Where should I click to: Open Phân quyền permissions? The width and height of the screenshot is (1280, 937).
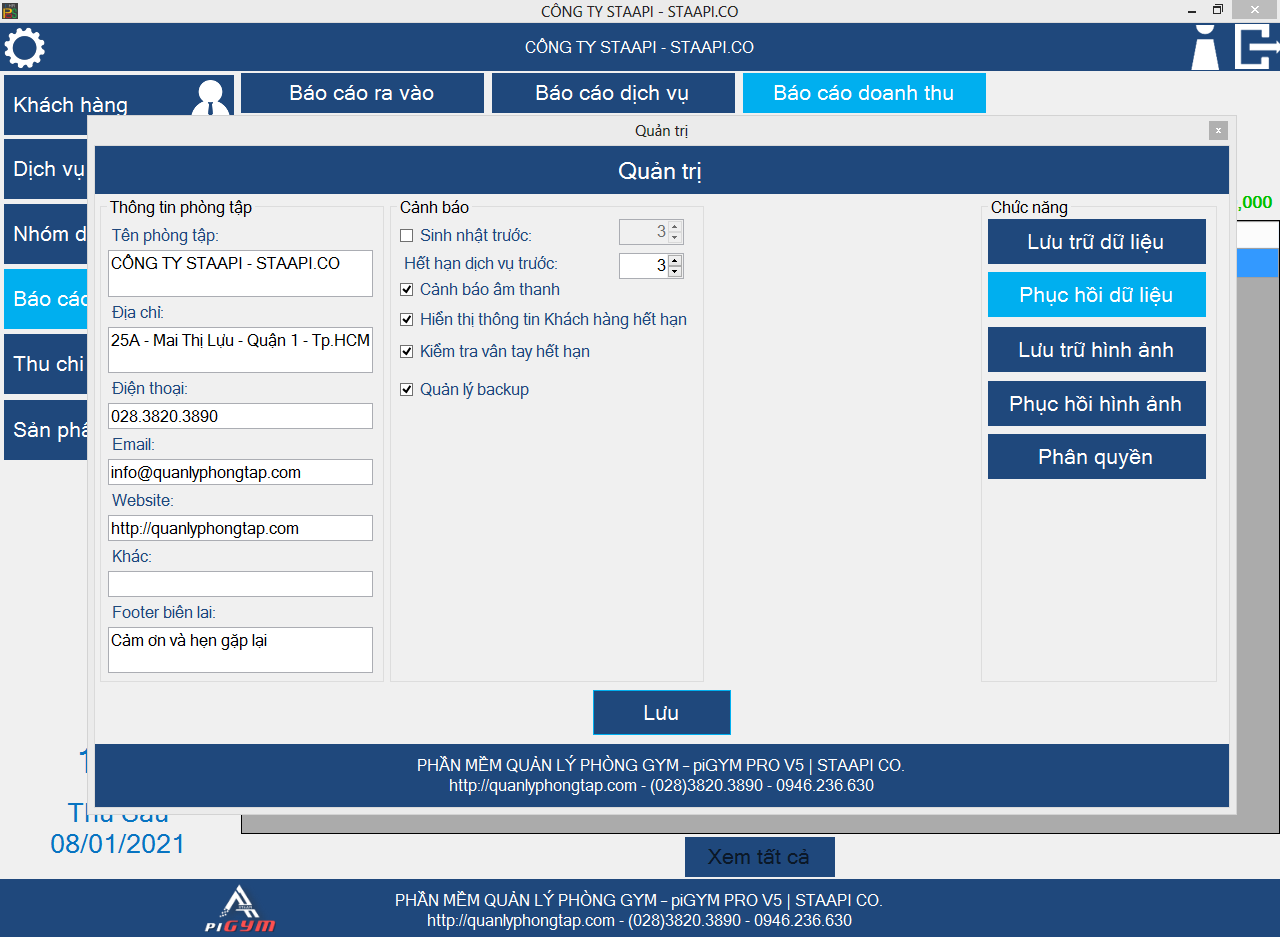(x=1096, y=457)
